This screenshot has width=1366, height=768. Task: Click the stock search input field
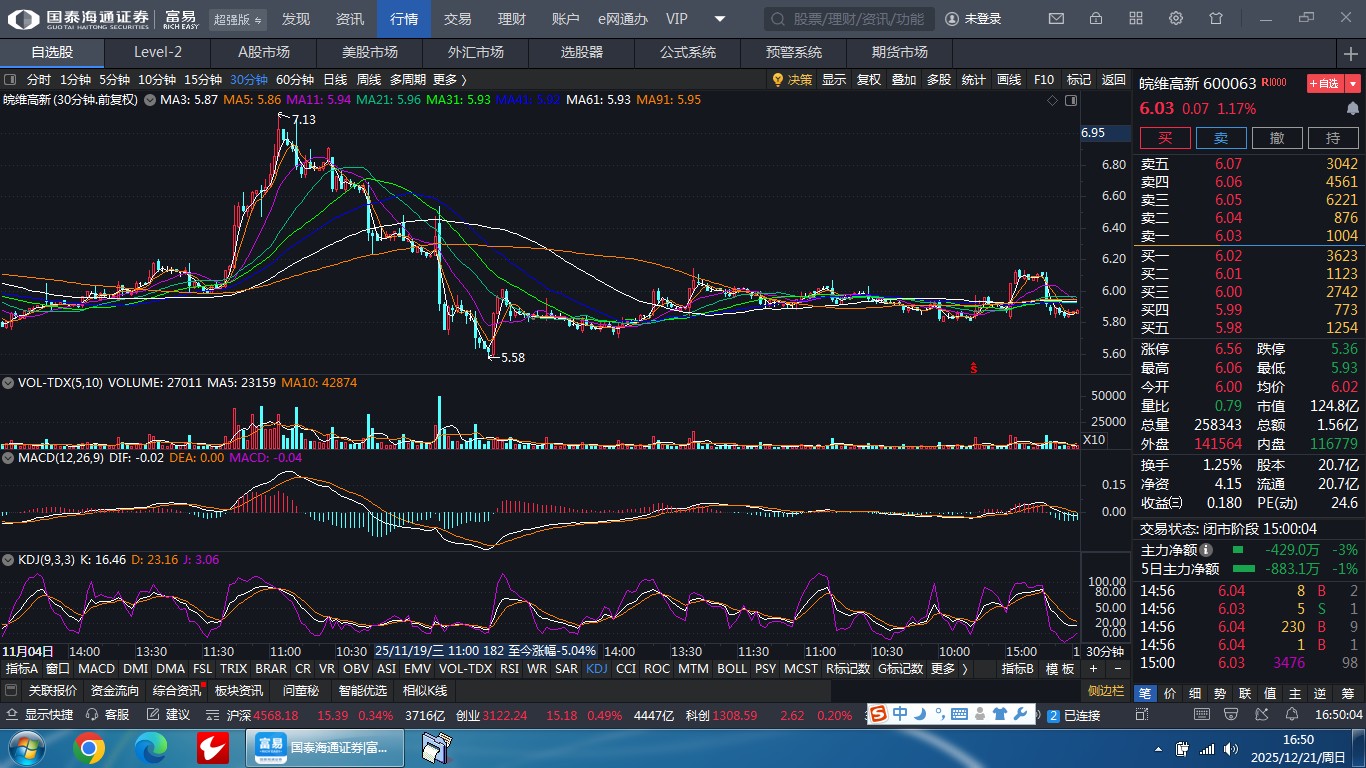coord(850,19)
